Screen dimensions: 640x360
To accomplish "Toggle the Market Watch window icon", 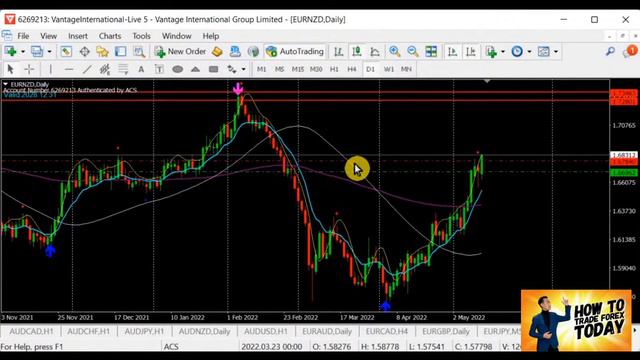I will tap(66, 51).
